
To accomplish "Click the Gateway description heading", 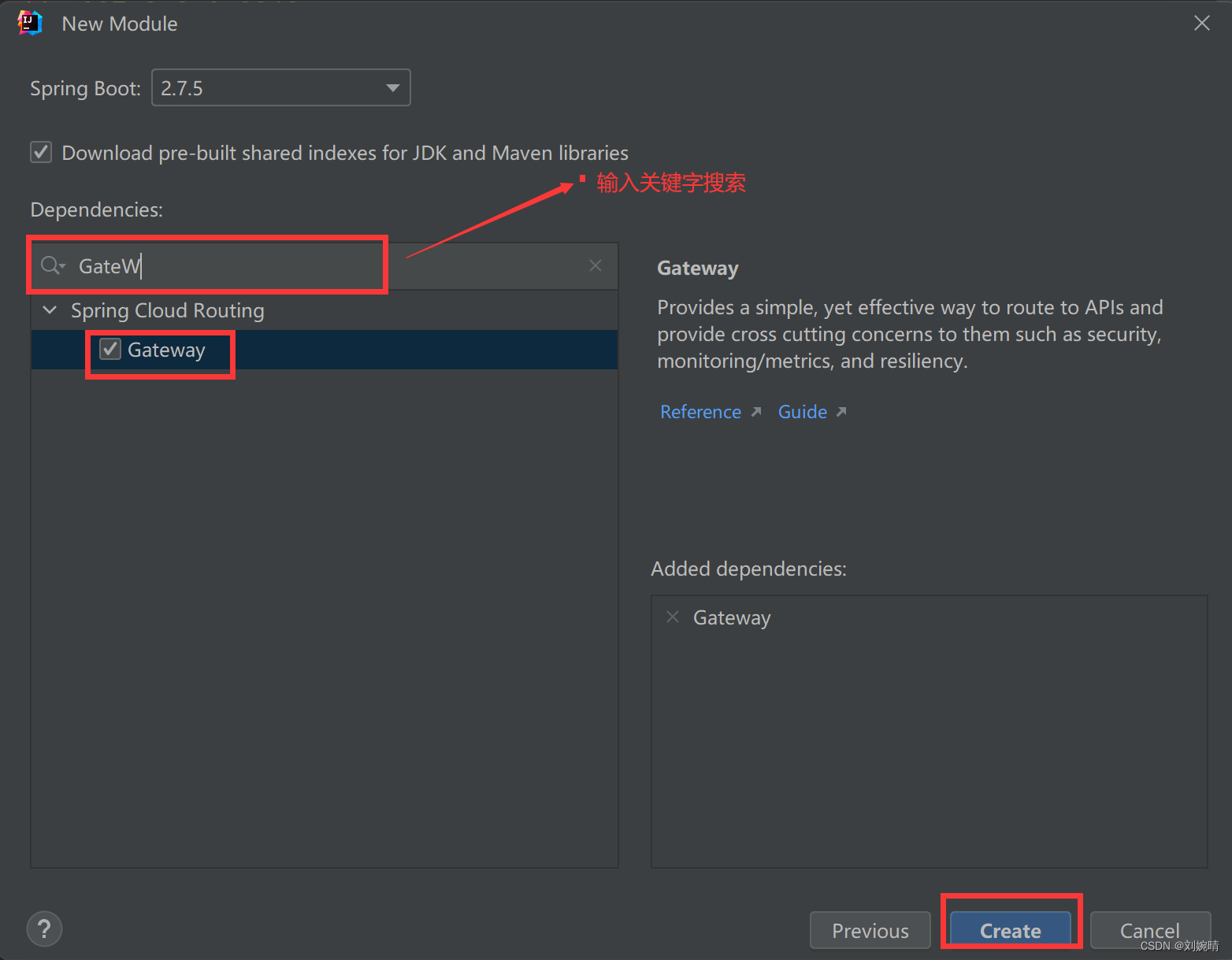I will click(x=698, y=268).
